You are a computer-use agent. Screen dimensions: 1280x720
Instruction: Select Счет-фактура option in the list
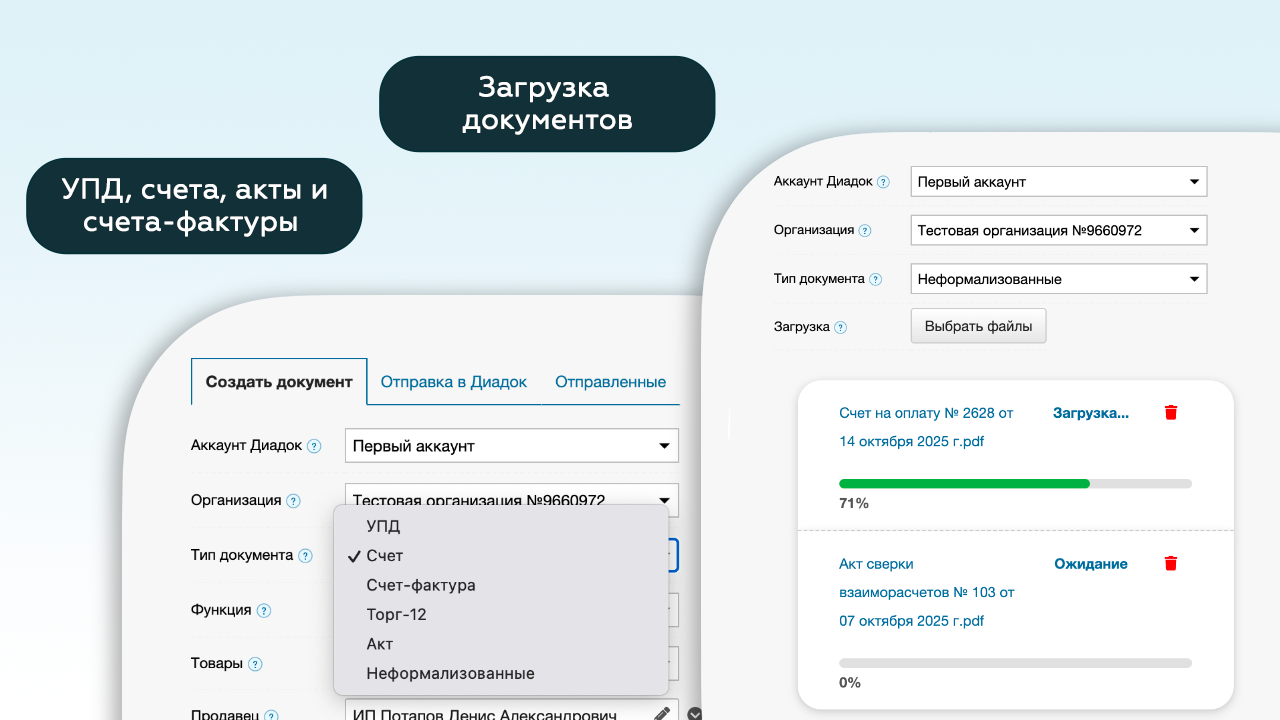click(420, 585)
